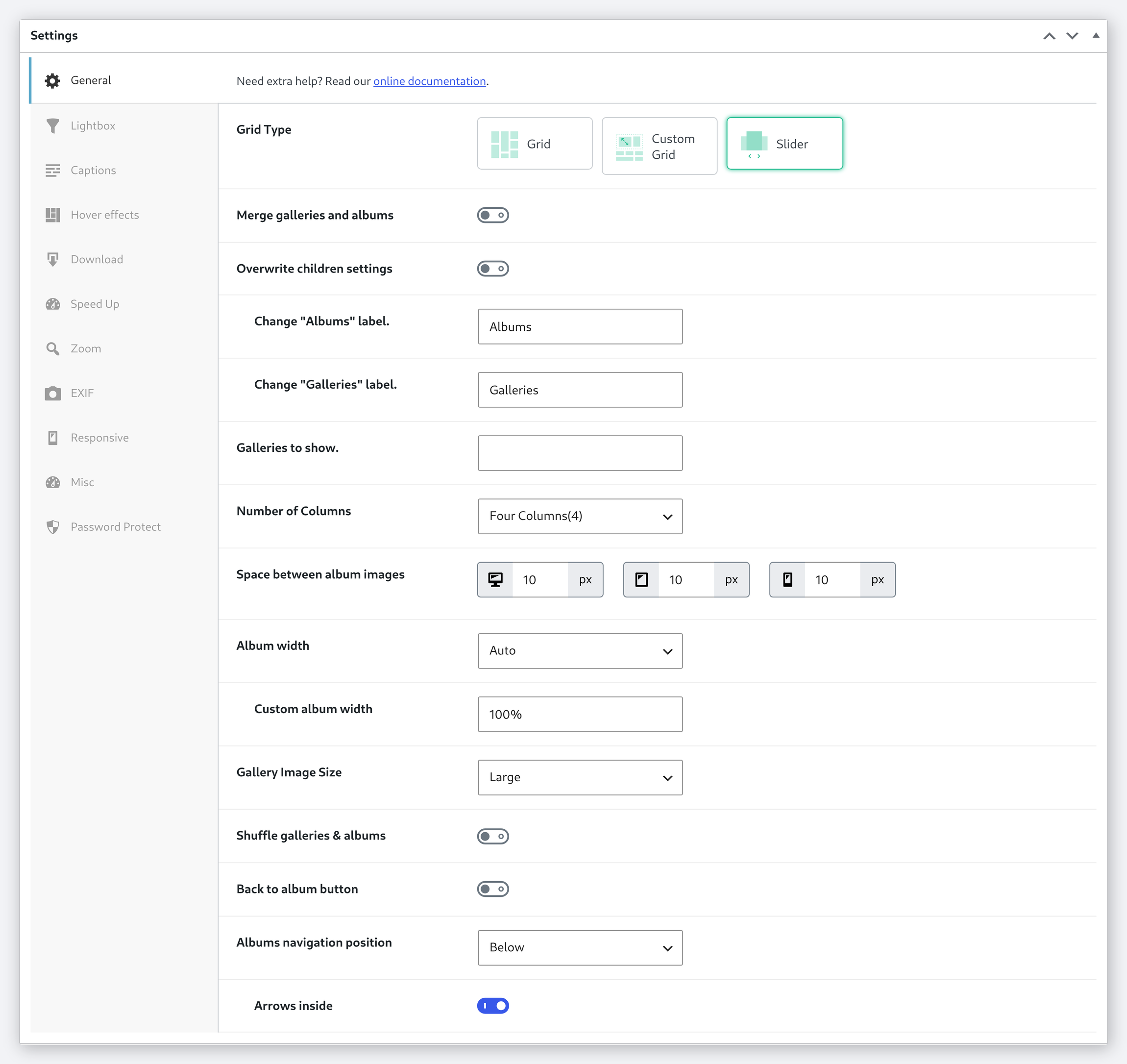Click the Grid Type label
This screenshot has width=1127, height=1064.
coord(264,129)
